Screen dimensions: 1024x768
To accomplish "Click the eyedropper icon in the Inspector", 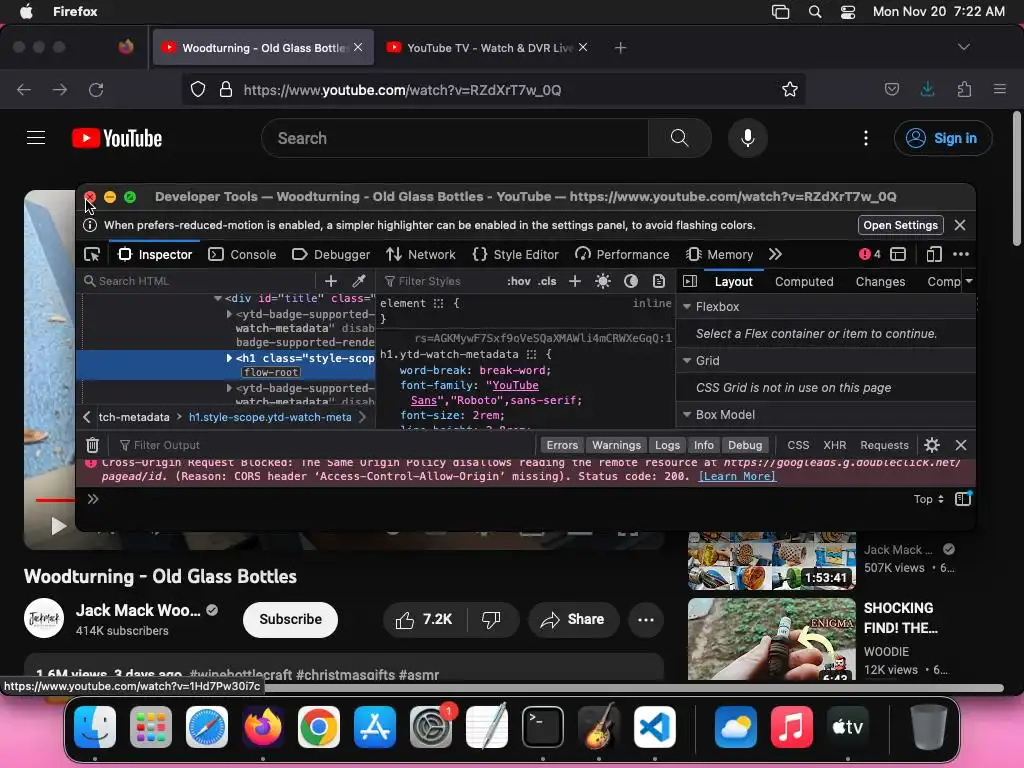I will click(359, 281).
